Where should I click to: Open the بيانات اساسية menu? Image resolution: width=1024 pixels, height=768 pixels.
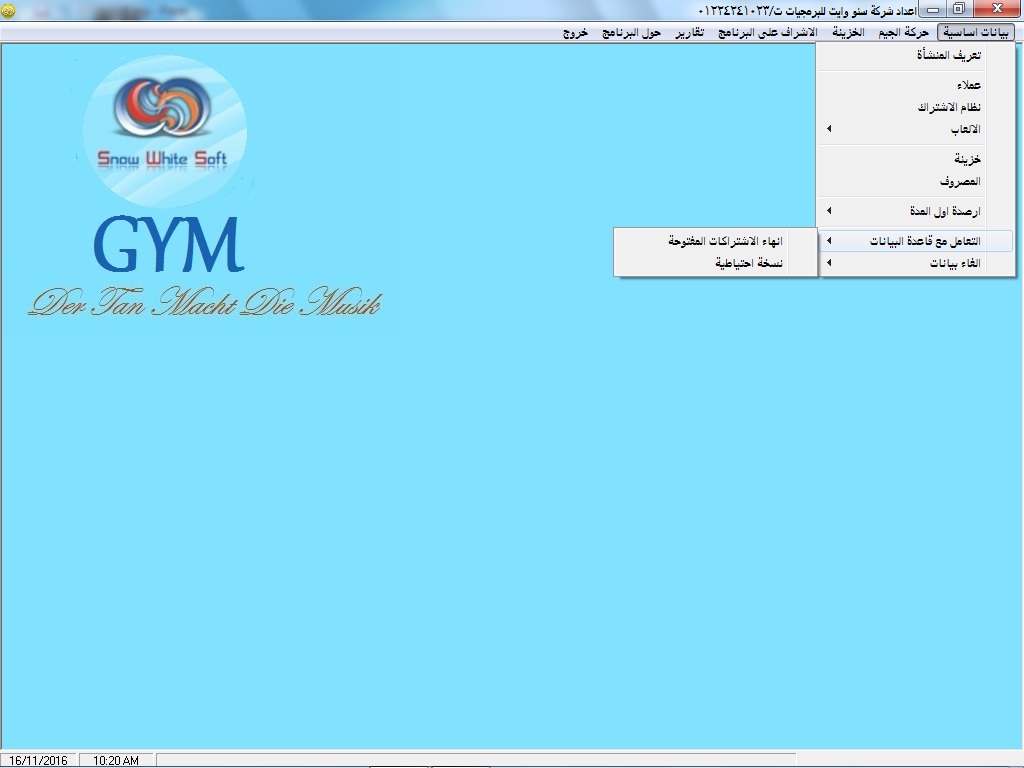976,32
